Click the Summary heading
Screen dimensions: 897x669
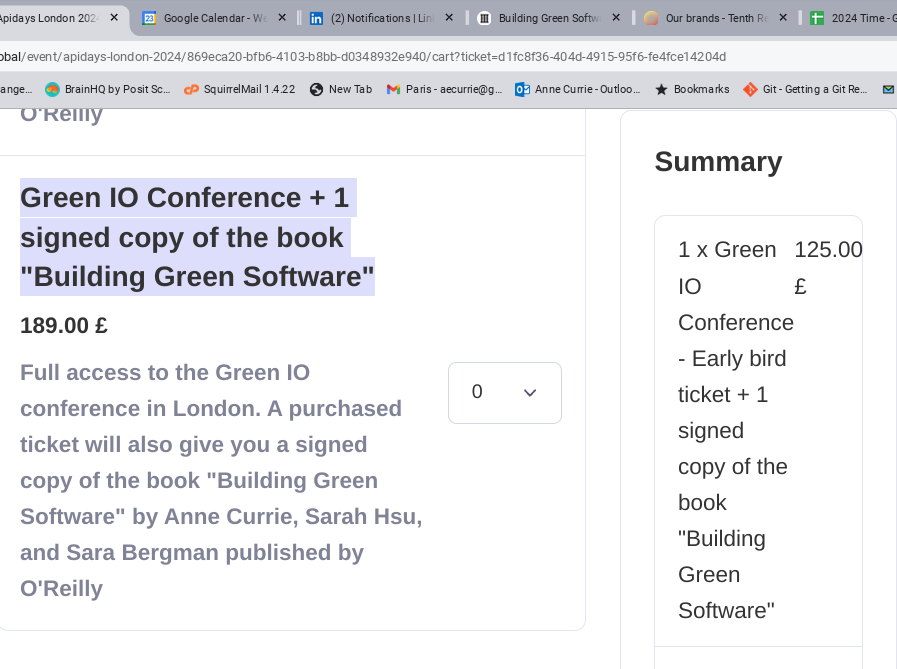point(718,161)
